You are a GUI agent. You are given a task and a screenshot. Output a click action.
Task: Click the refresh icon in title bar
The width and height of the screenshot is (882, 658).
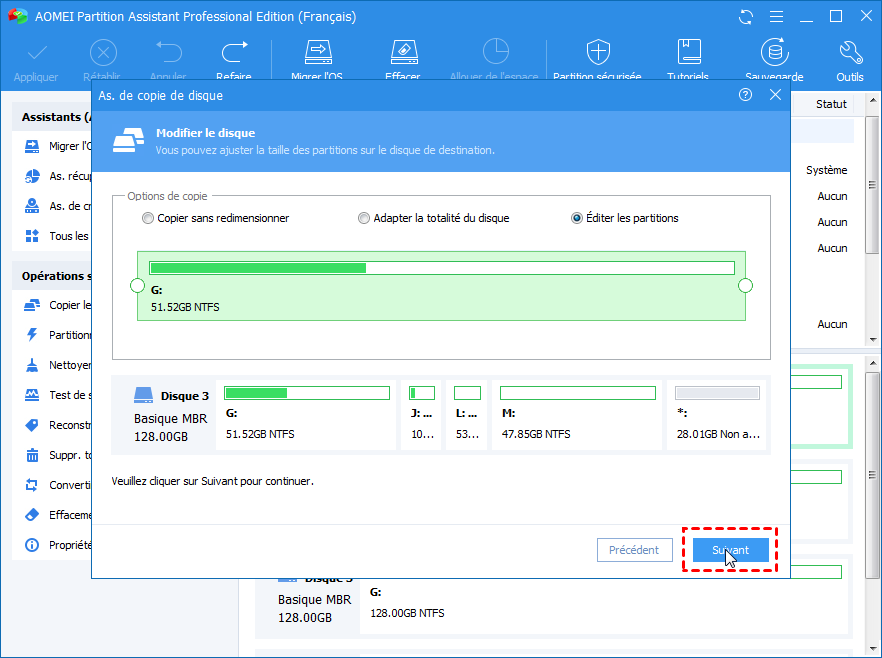[746, 17]
